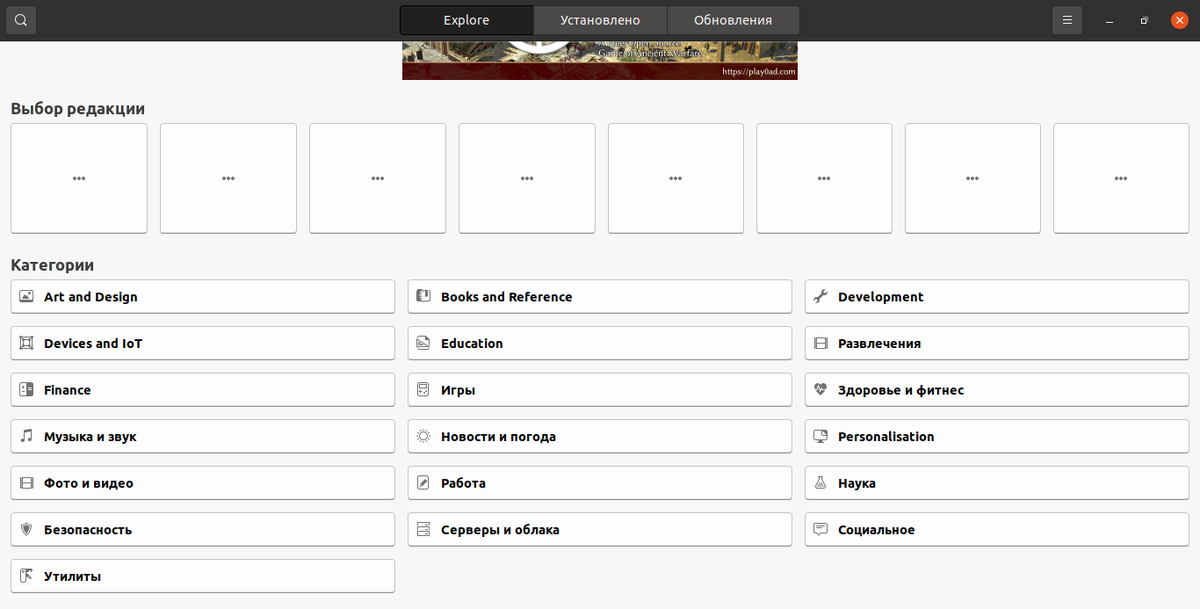Screen dimensions: 1200x609
Task: Click the Развлечения film icon
Action: pyautogui.click(x=821, y=343)
